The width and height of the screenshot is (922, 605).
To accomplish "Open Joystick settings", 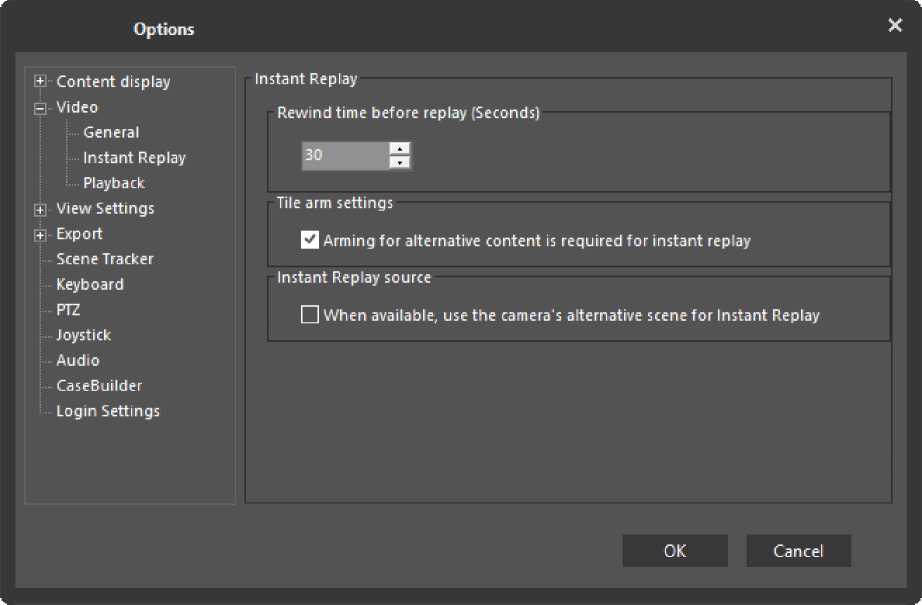I will (83, 335).
